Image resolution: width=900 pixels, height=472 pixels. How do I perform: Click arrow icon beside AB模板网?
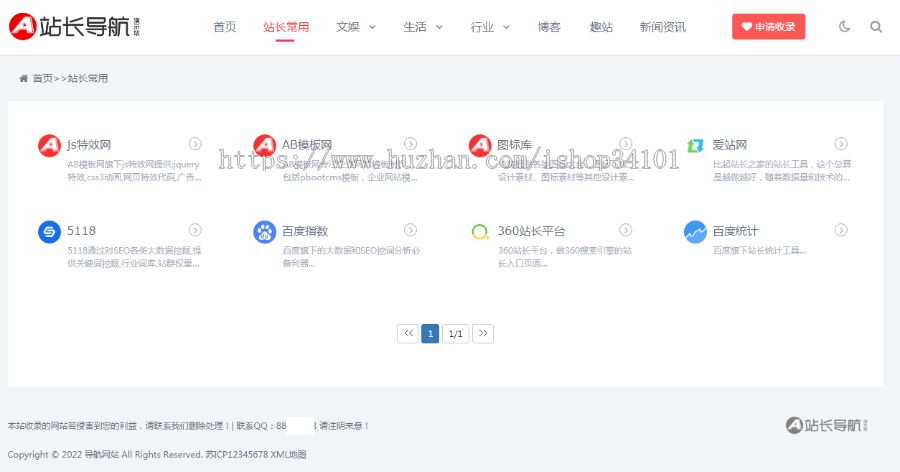coord(410,144)
